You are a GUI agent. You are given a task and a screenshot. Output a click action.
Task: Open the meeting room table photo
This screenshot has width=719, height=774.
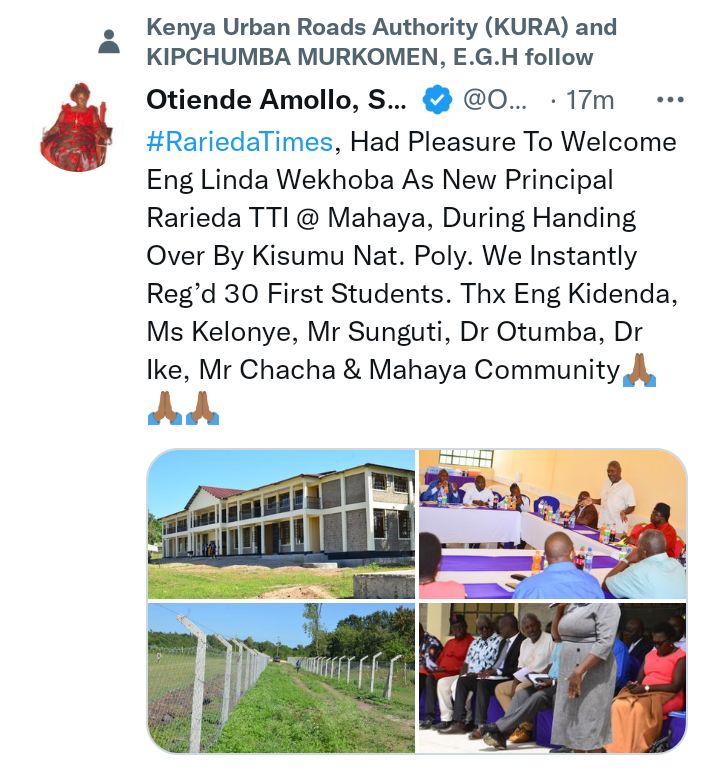coord(553,524)
